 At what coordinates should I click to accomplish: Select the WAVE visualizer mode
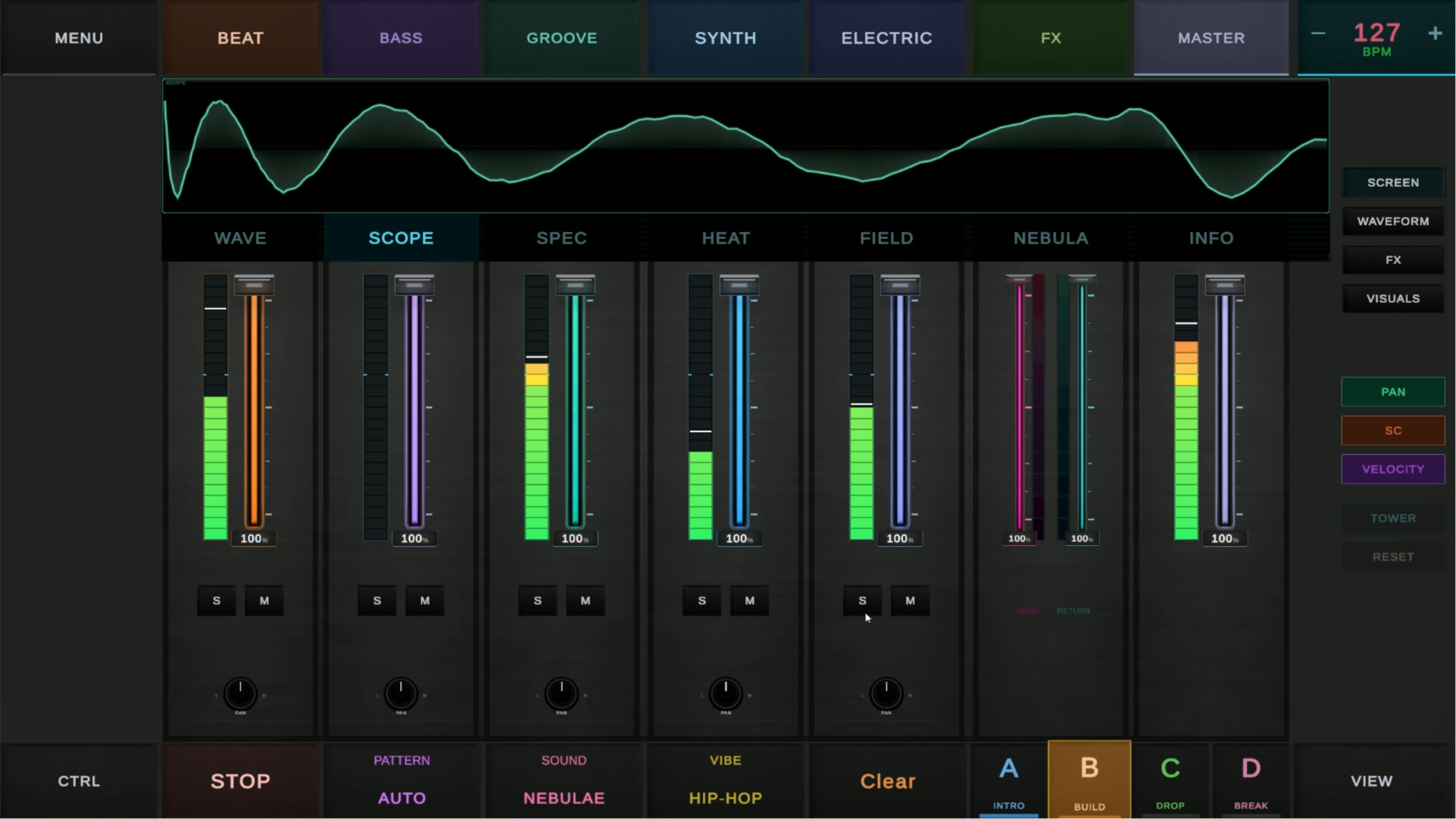pos(240,238)
